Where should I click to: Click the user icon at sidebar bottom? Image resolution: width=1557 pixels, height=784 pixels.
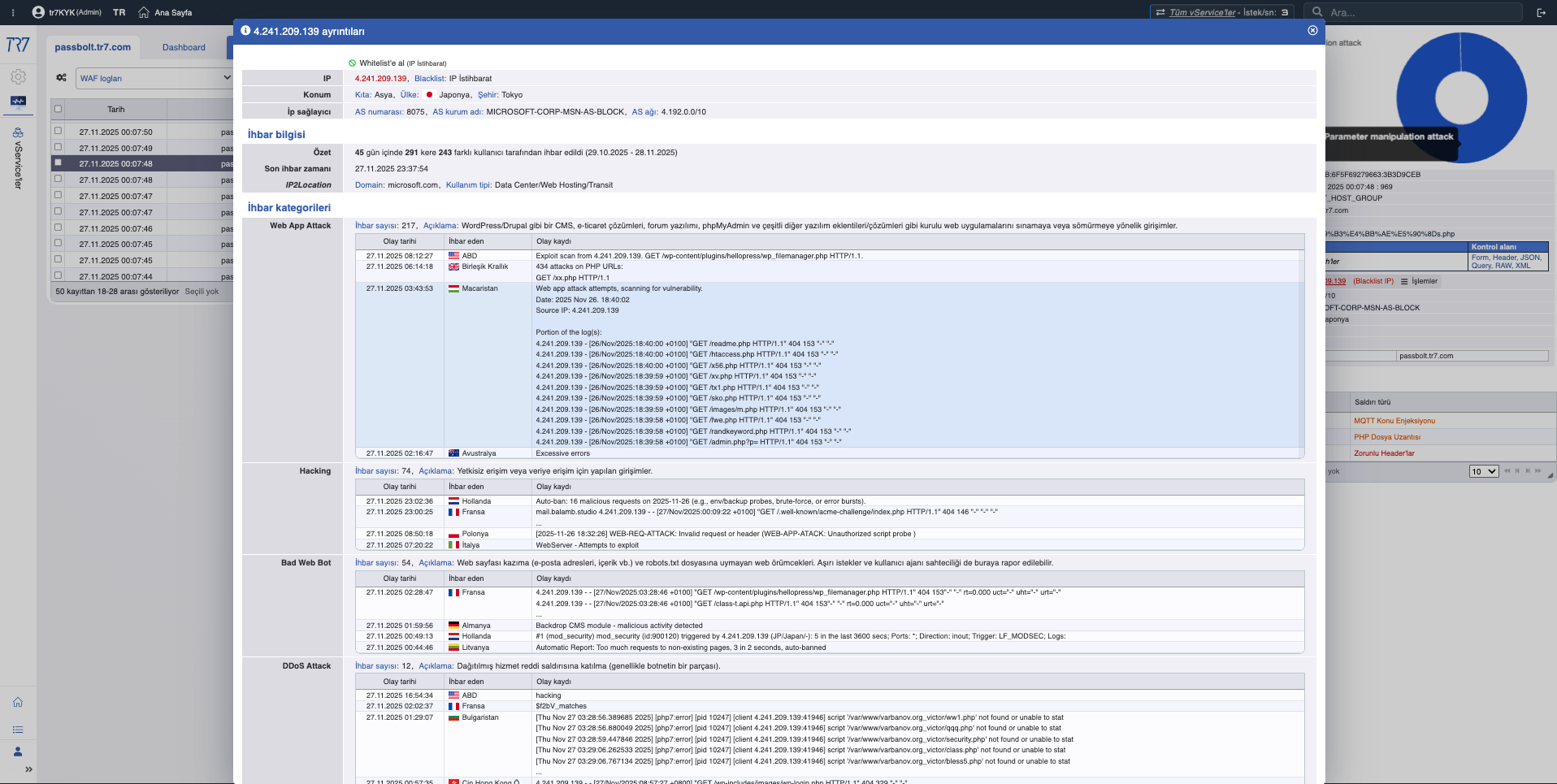coord(18,752)
